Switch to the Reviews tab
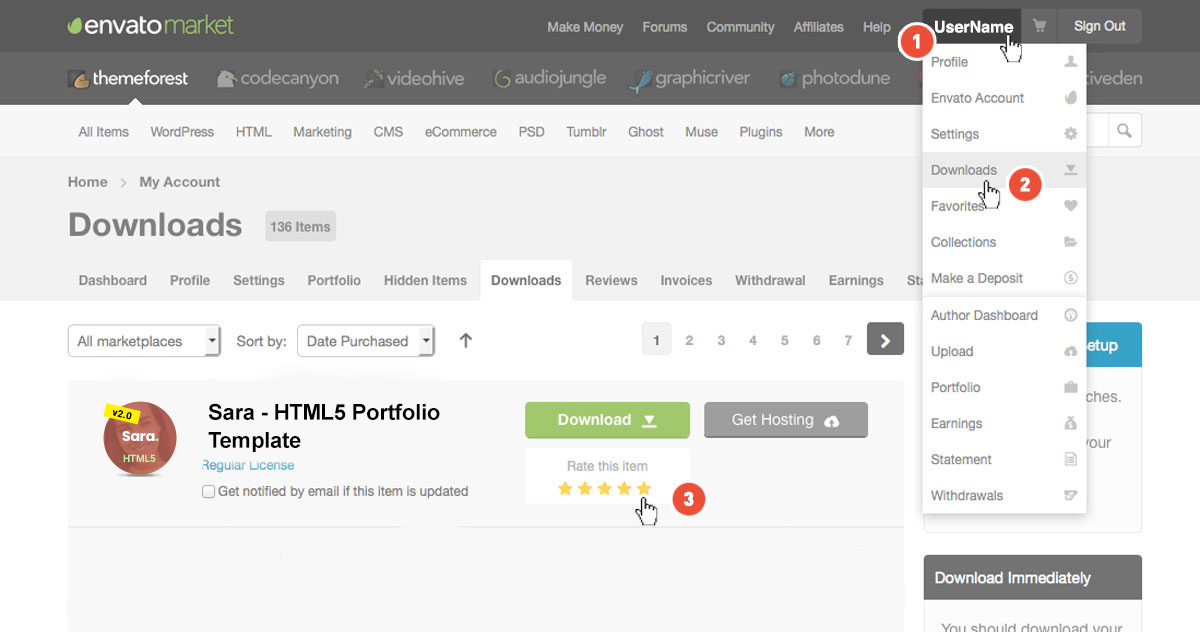Image resolution: width=1200 pixels, height=632 pixels. (x=611, y=281)
